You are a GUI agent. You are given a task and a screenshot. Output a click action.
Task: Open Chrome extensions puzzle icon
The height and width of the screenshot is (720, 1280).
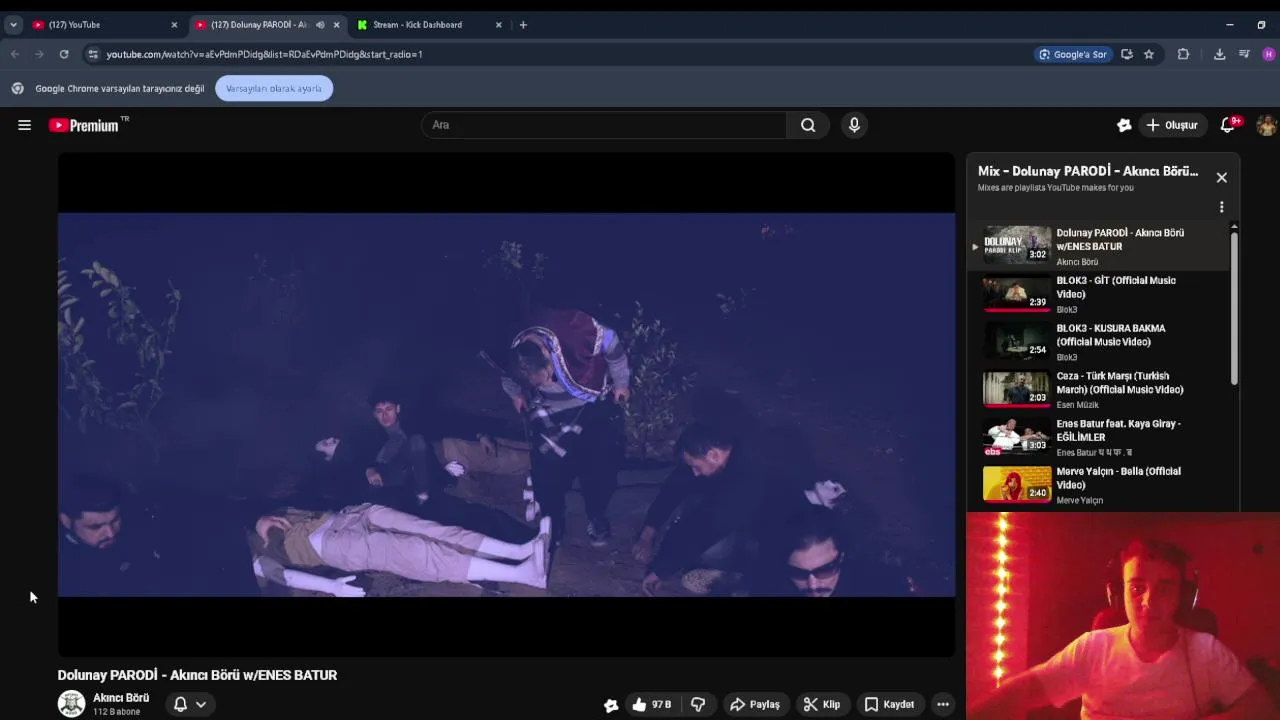(x=1183, y=54)
